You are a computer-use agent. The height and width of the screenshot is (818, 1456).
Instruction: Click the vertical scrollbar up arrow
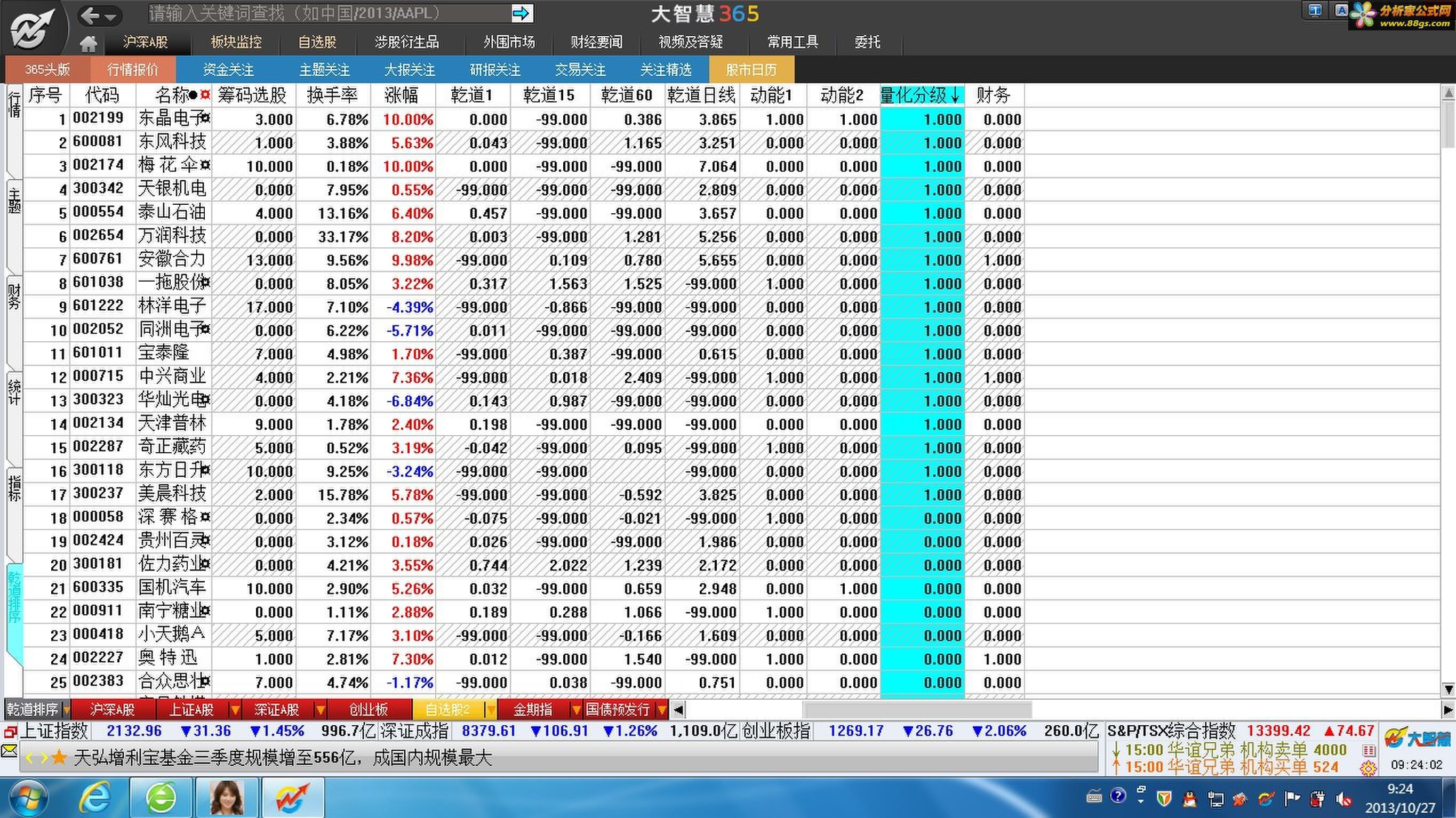click(1448, 93)
